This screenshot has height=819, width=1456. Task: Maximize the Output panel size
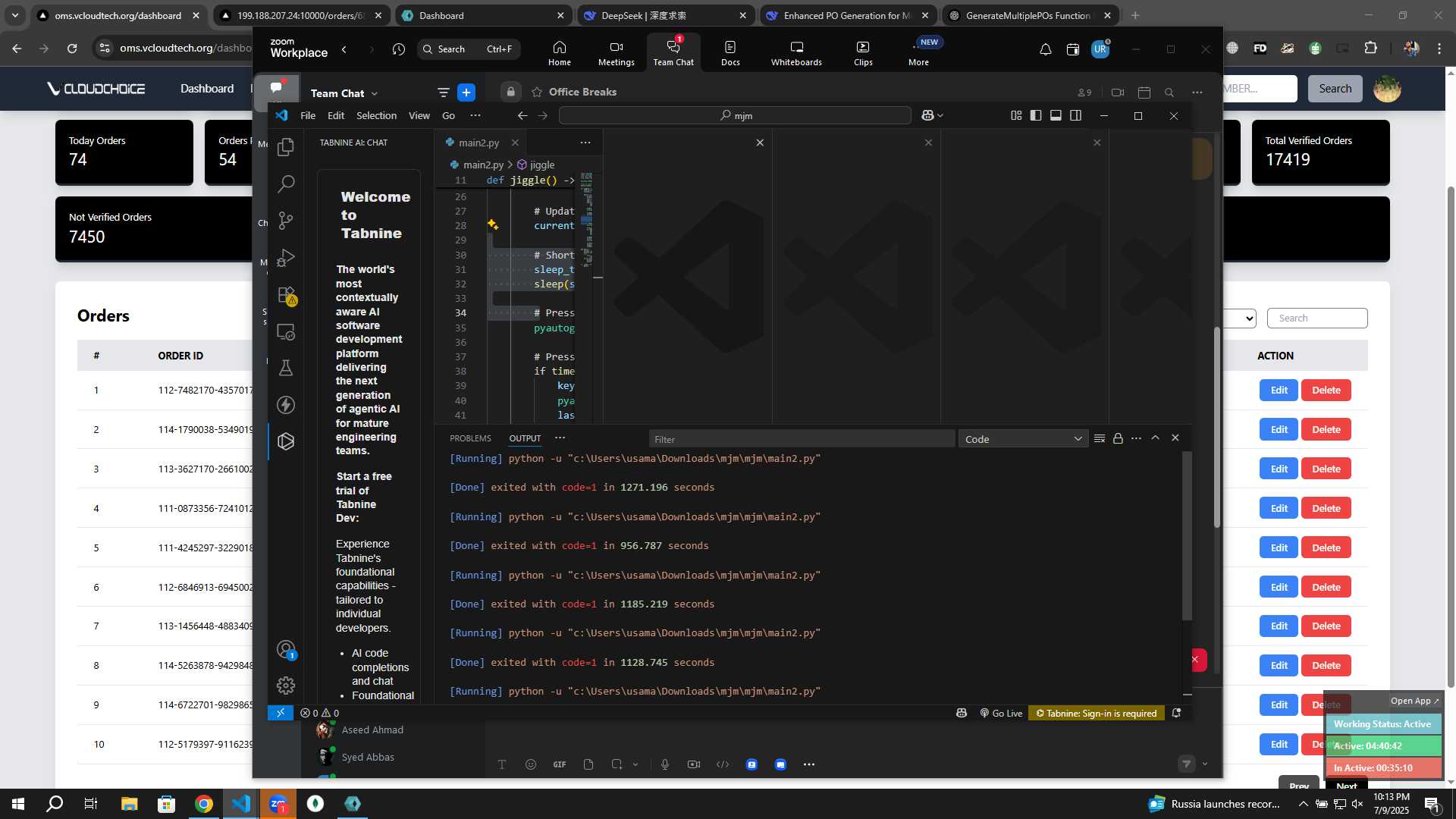[1155, 438]
